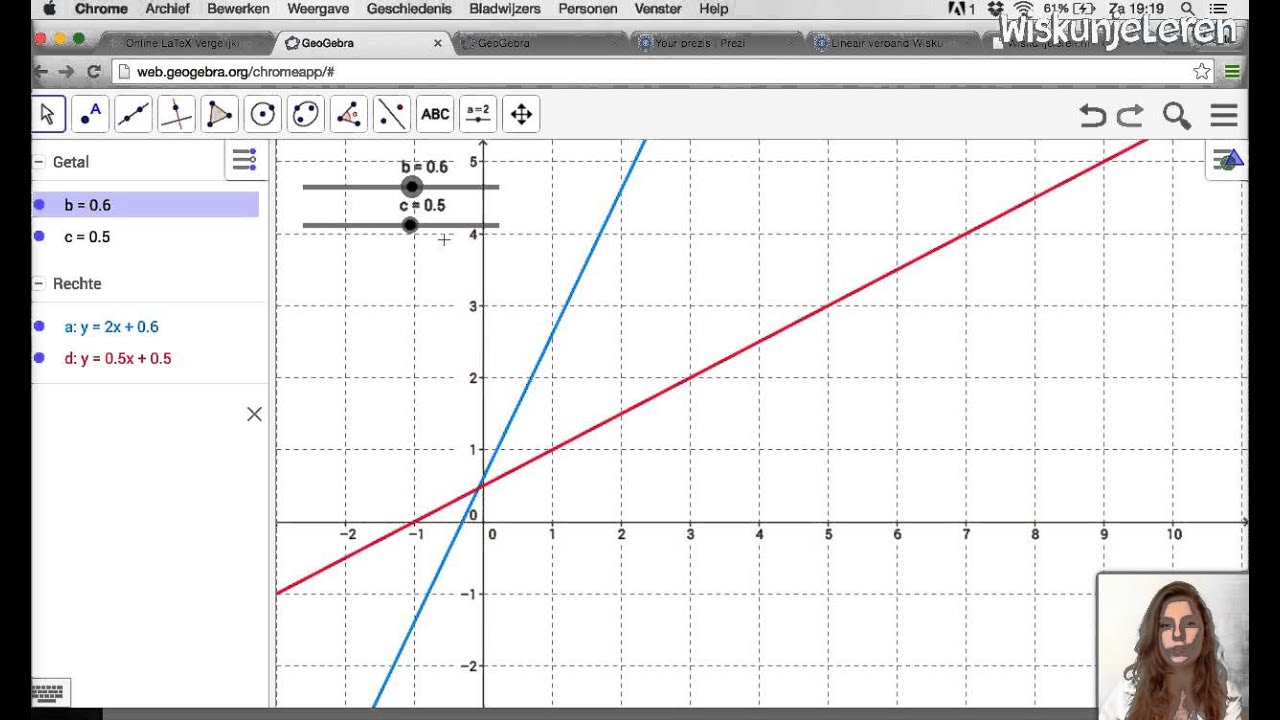Select the Ellipse conic tool
The height and width of the screenshot is (720, 1280).
[x=305, y=114]
